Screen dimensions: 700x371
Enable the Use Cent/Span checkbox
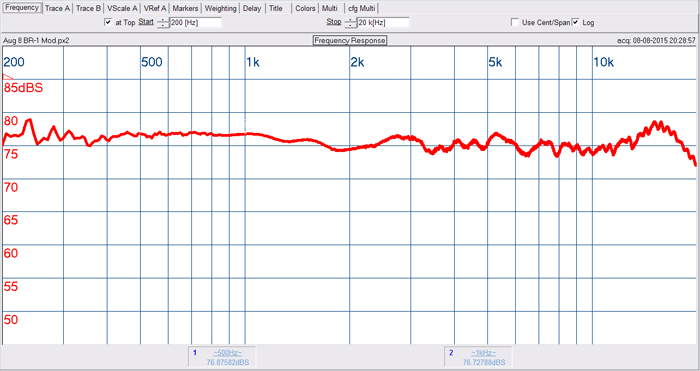point(515,22)
